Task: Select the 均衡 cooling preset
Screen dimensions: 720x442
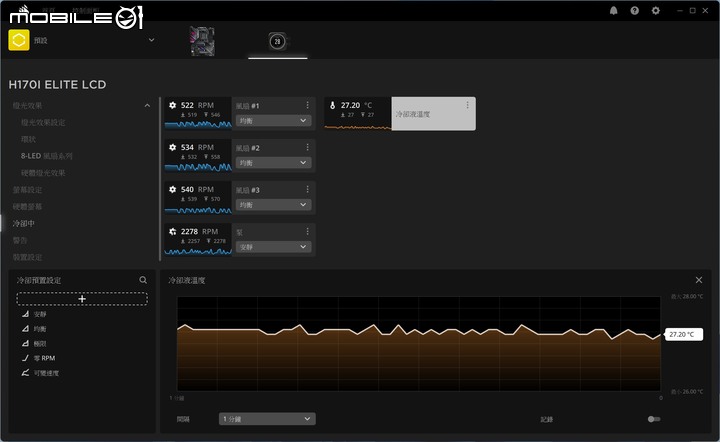Action: click(40, 329)
